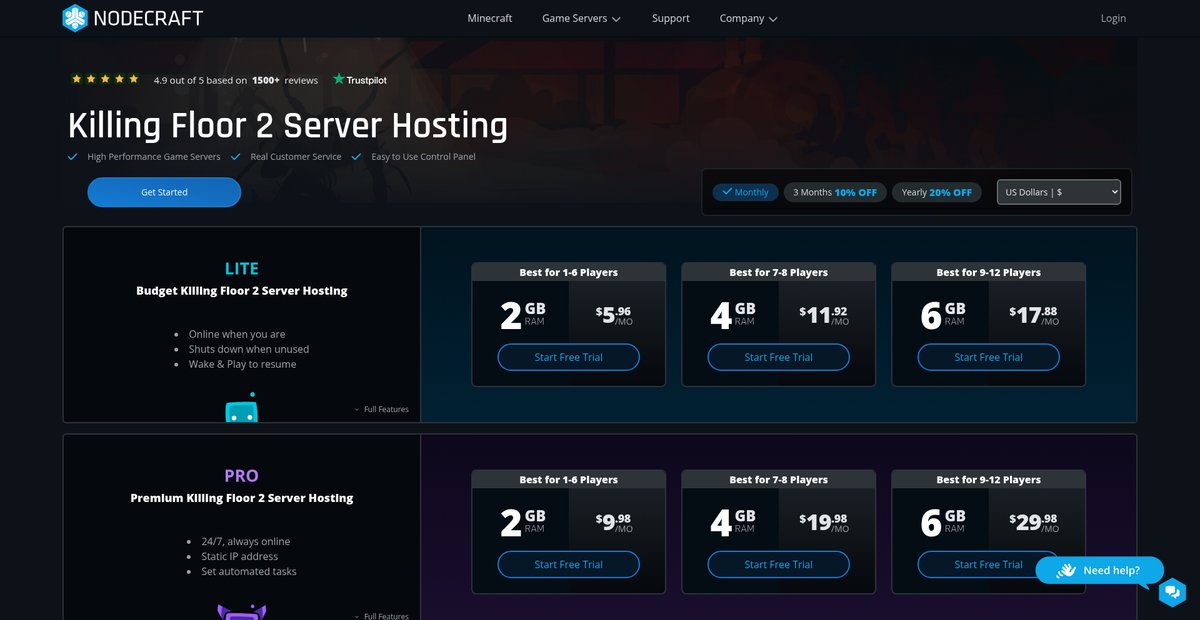Click the Set automated tasks bullet

pyautogui.click(x=249, y=571)
